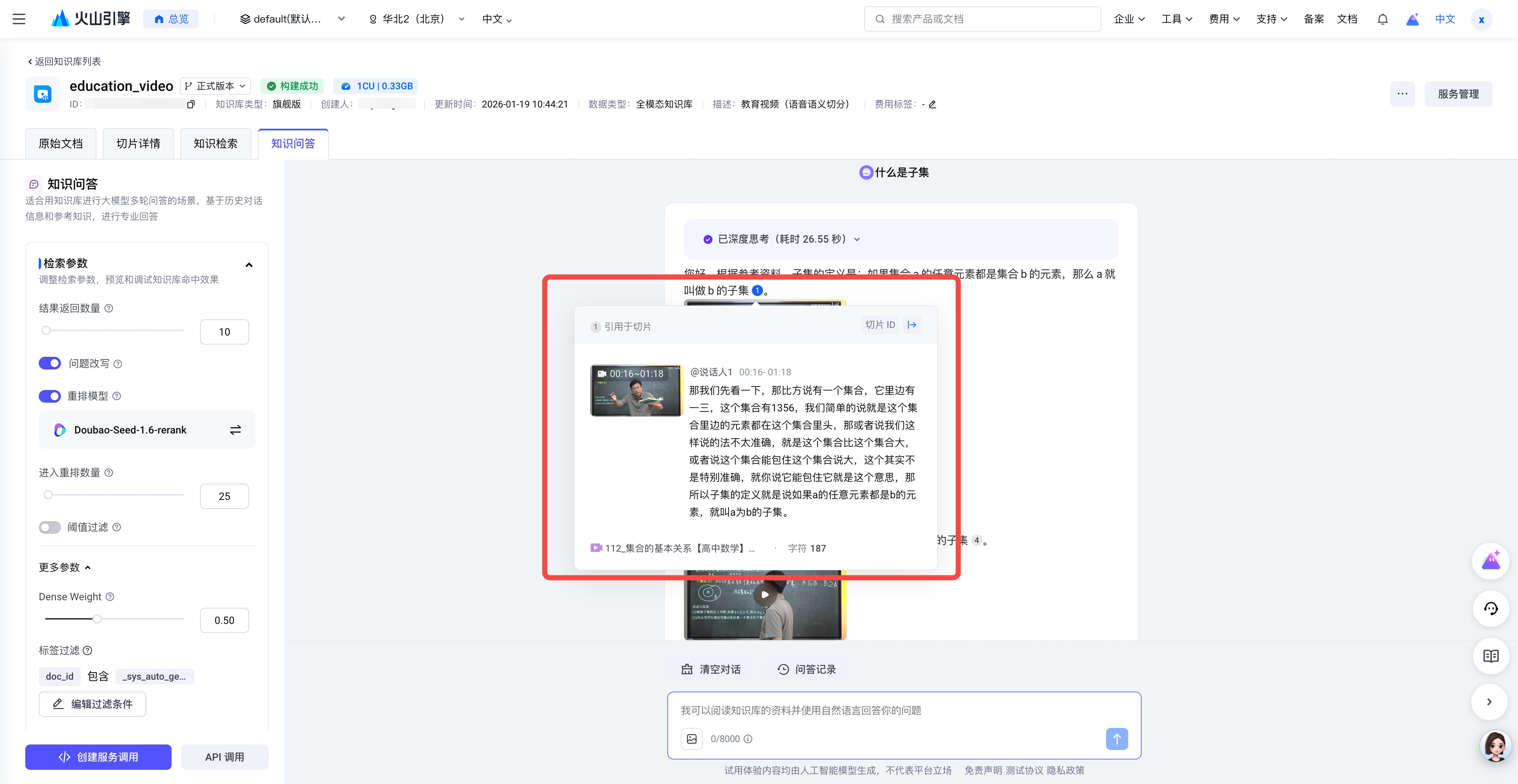Viewport: 1518px width, 784px height.
Task: Click the notification bell icon
Action: [1382, 19]
